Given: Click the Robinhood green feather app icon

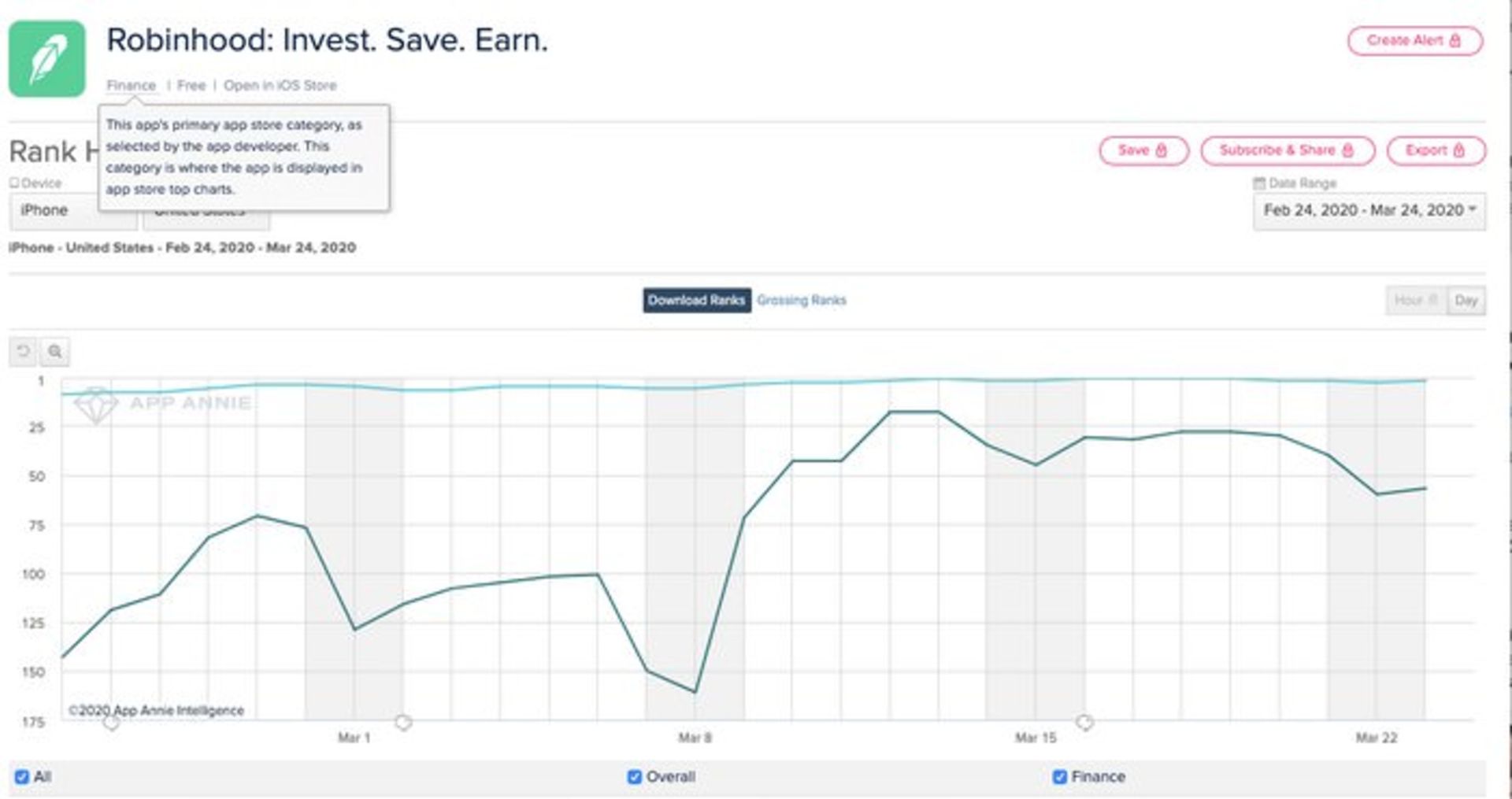Looking at the screenshot, I should pos(47,59).
